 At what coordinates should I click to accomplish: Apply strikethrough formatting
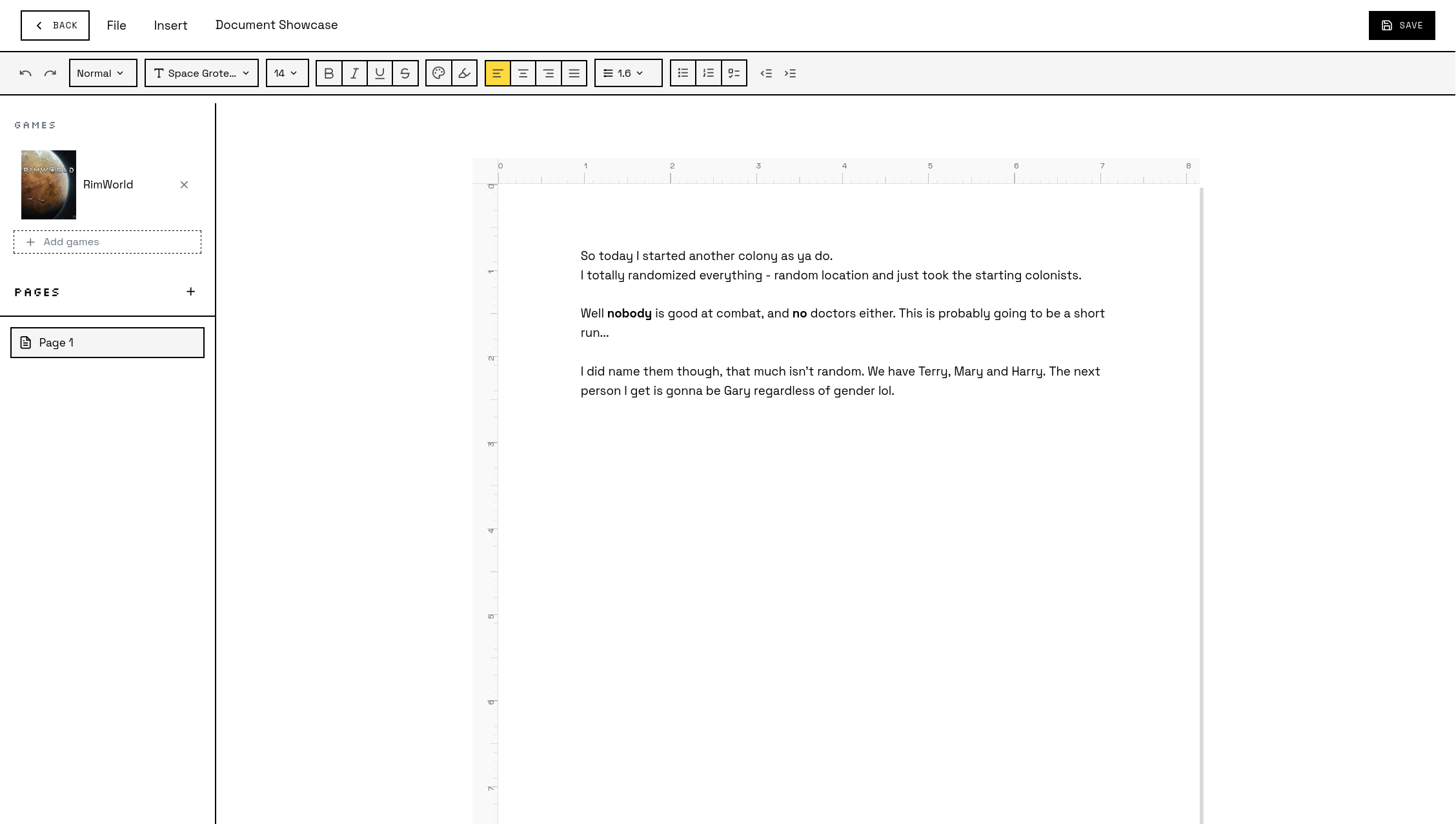click(x=405, y=73)
